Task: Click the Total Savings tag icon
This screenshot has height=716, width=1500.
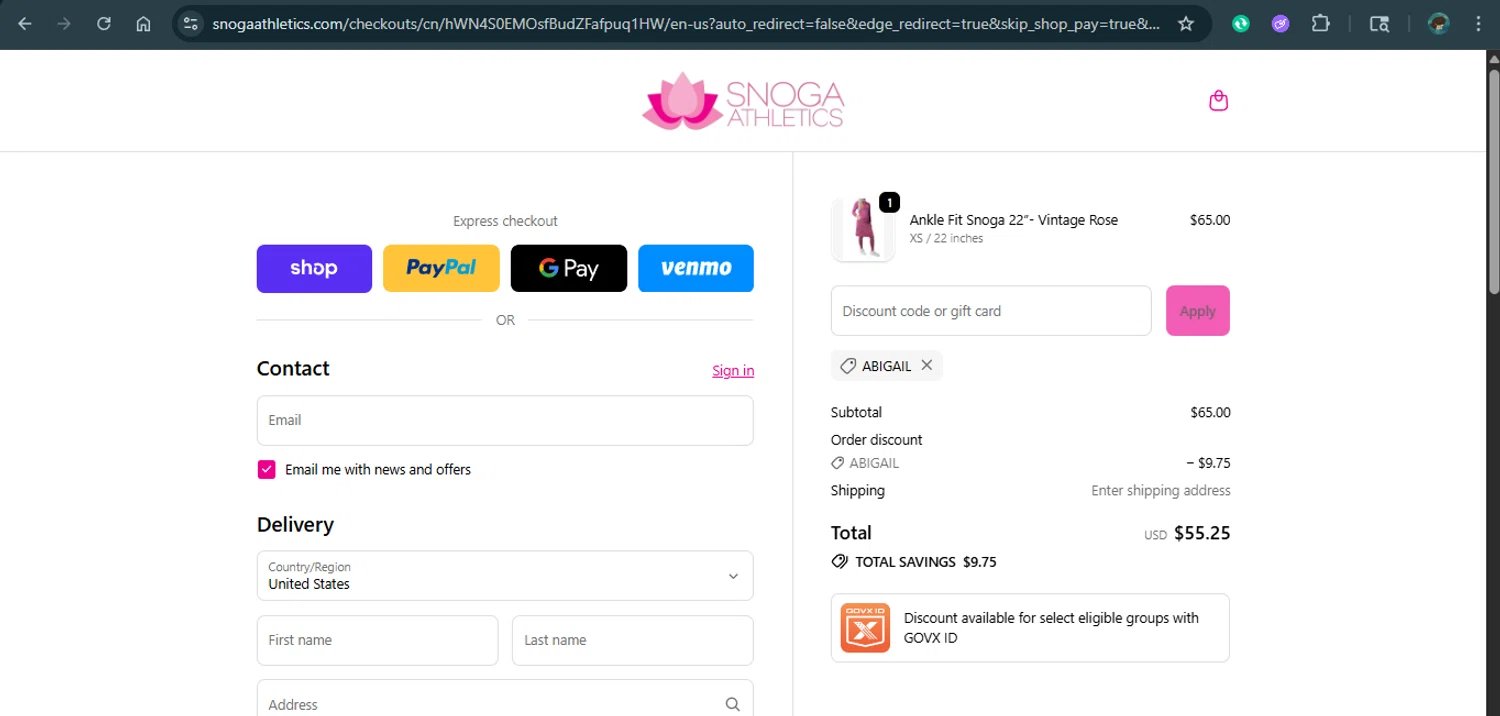Action: tap(840, 562)
